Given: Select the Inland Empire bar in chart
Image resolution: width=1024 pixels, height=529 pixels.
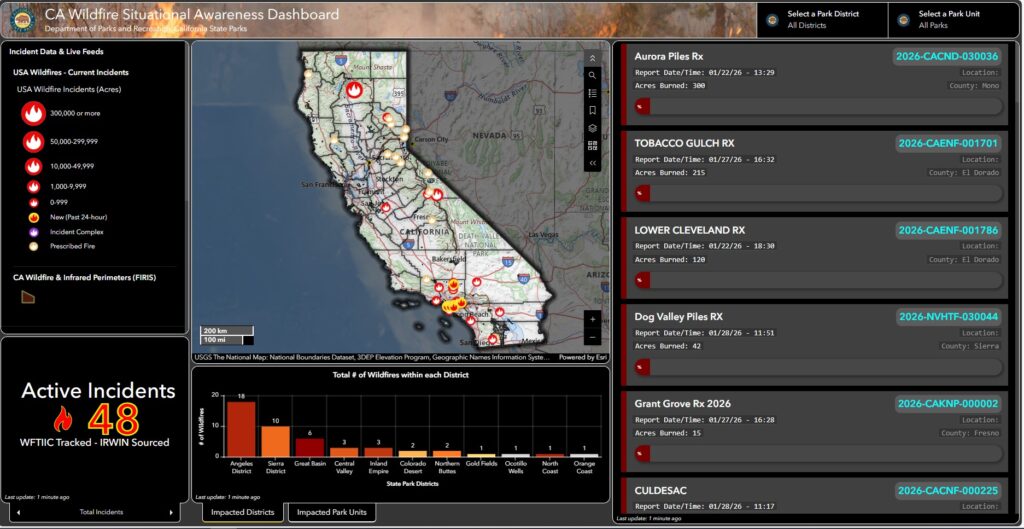Looking at the screenshot, I should pyautogui.click(x=377, y=452).
